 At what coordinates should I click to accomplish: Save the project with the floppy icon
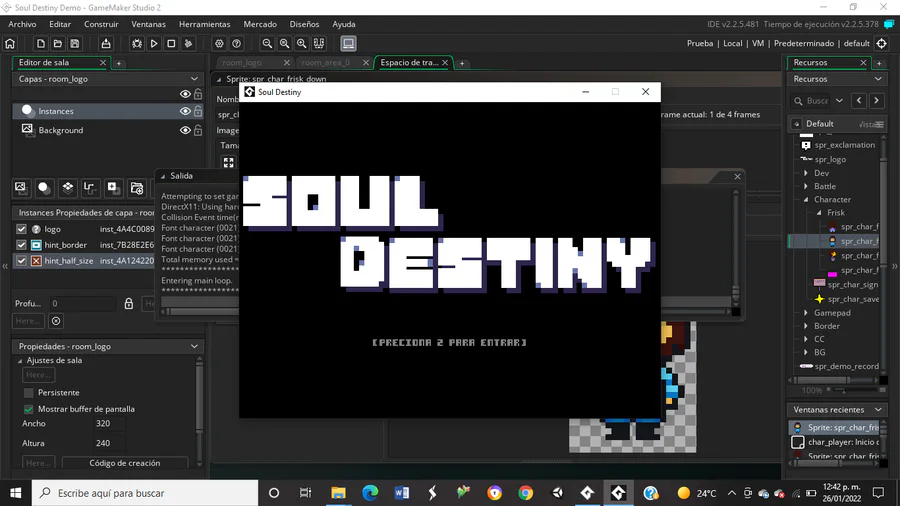[75, 44]
